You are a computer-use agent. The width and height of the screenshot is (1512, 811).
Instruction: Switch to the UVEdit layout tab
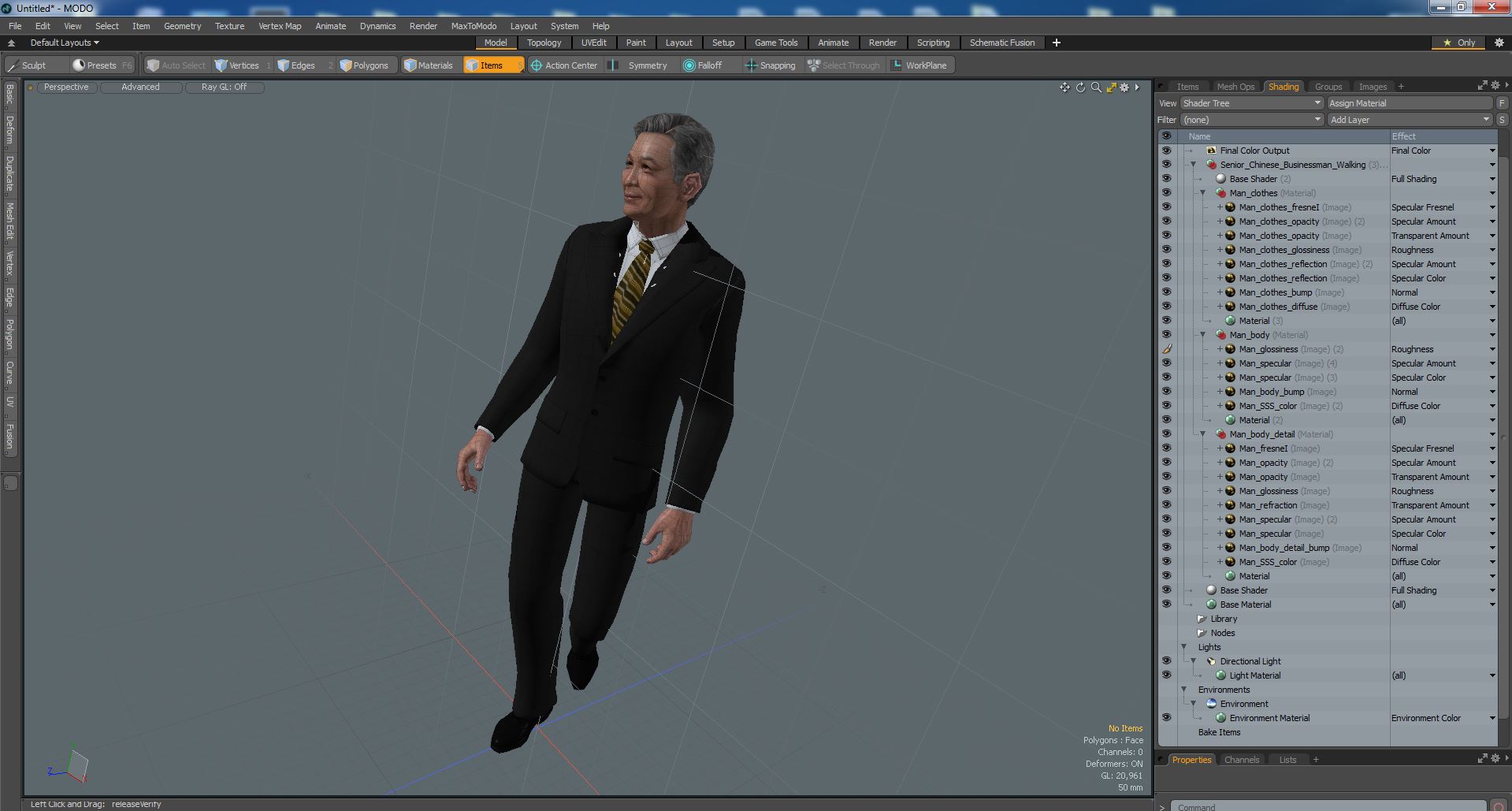(x=594, y=43)
